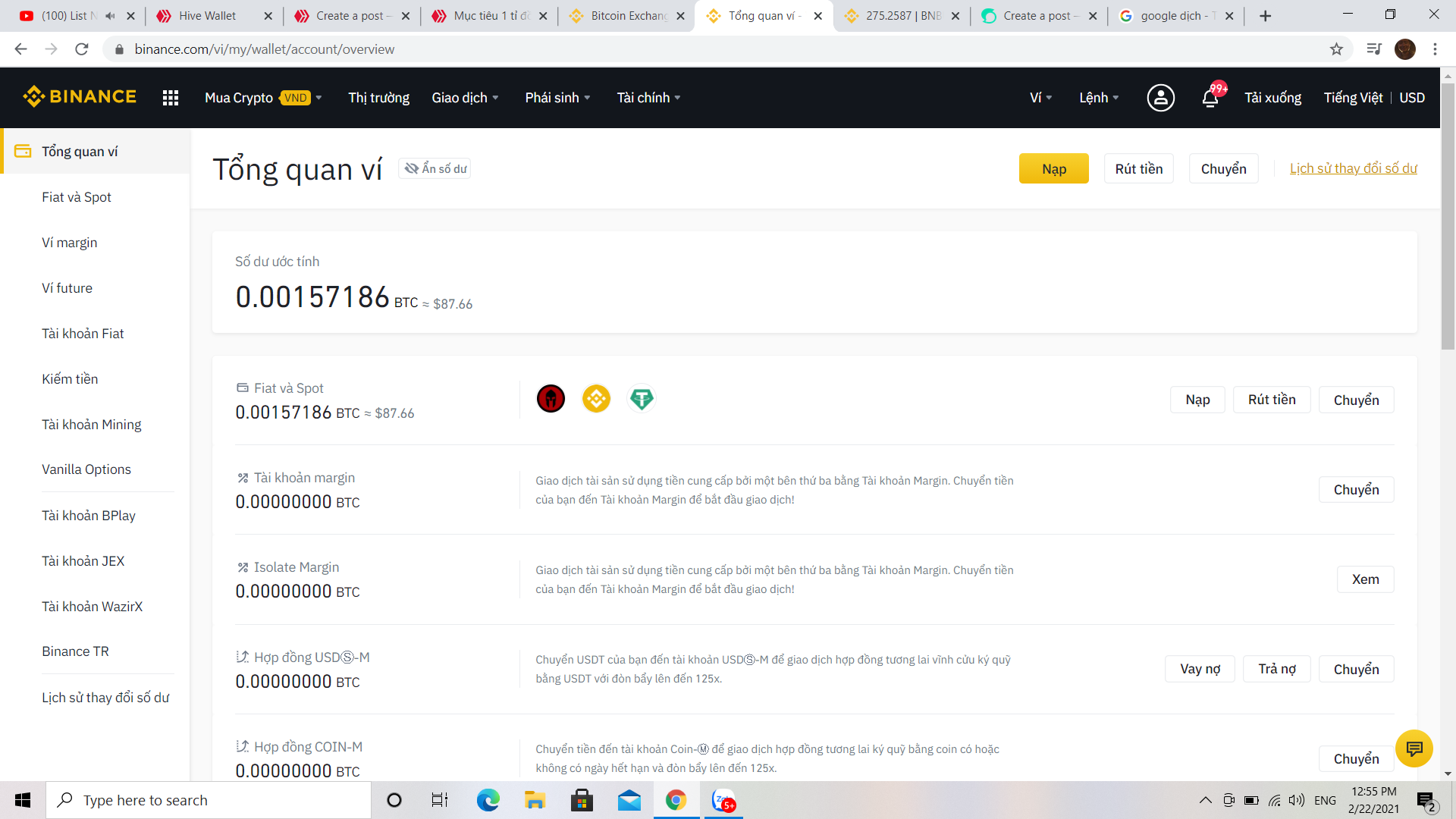
Task: Open the media control icon in toolbar
Action: point(1373,49)
